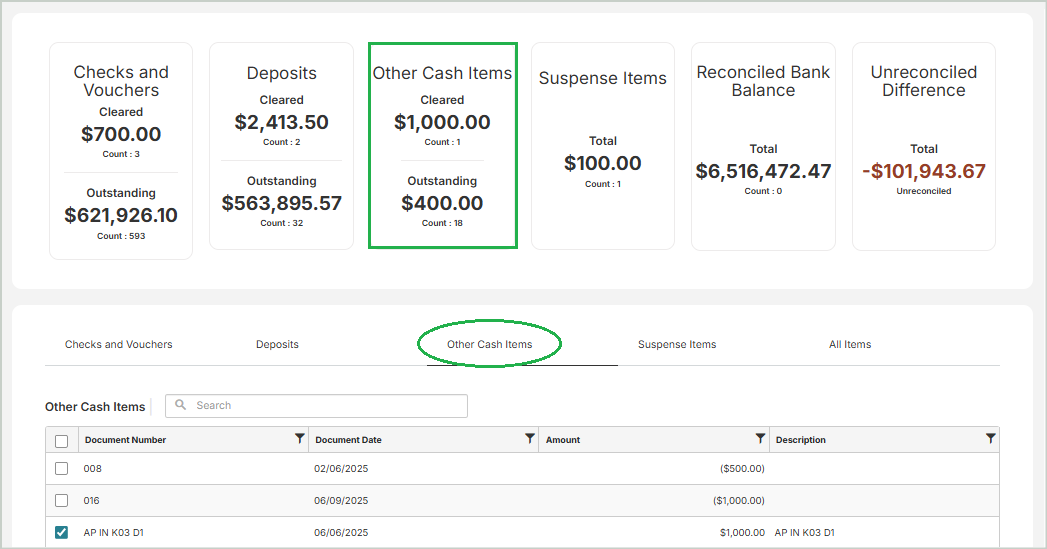Open the Checks and Vouchers summary card
Viewport: 1047px width, 549px height.
[121, 151]
